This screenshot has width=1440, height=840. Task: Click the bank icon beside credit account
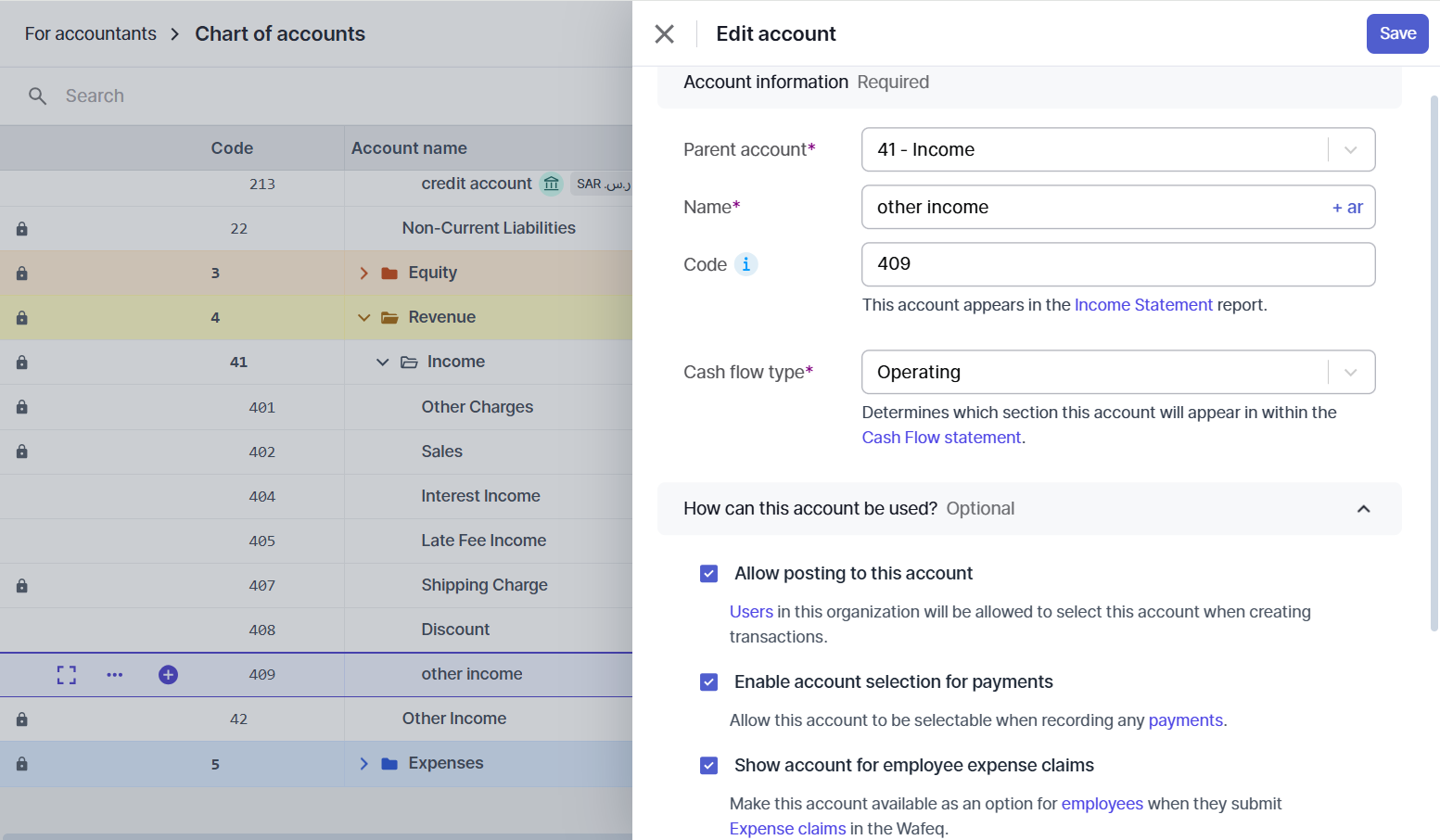pyautogui.click(x=551, y=184)
